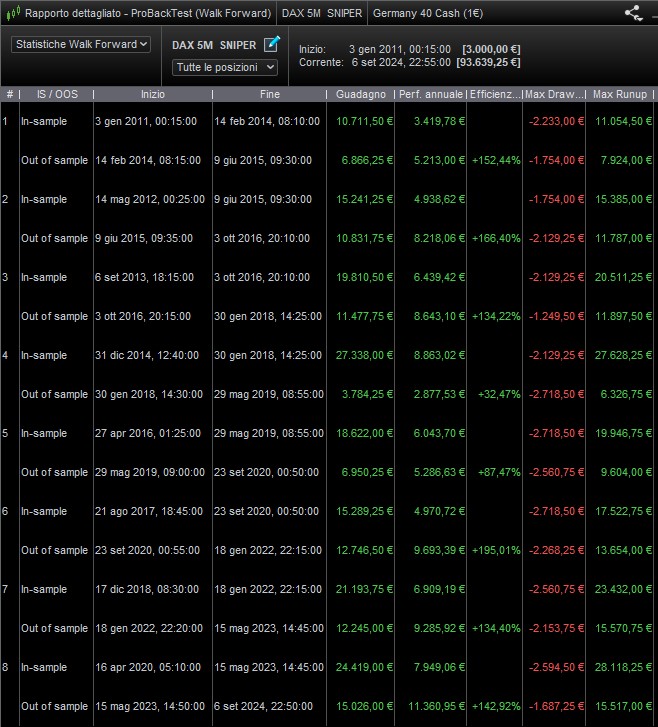Select the DAX 5M SNIPER title tab

click(322, 13)
